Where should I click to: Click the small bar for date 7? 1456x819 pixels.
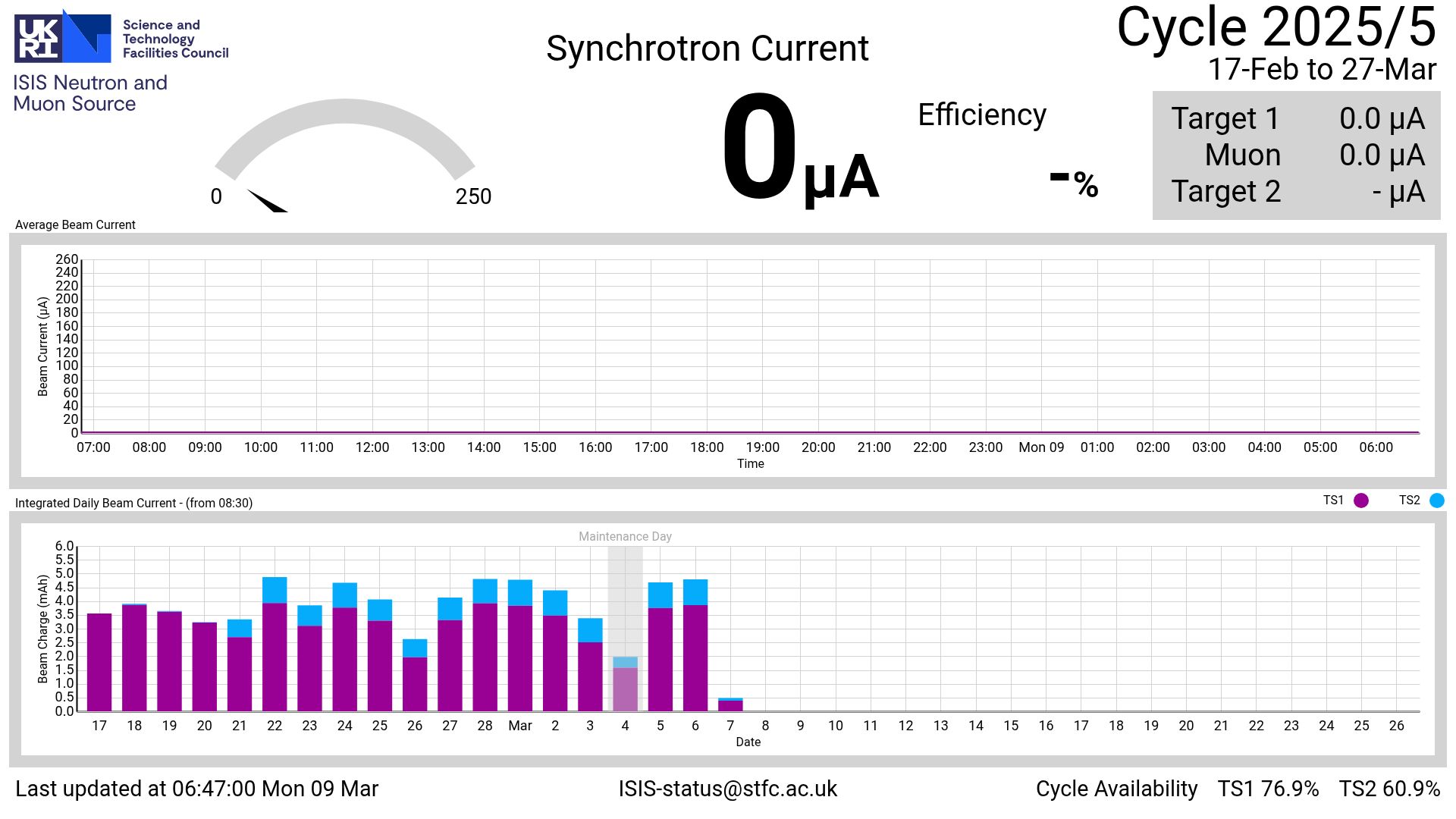[730, 704]
